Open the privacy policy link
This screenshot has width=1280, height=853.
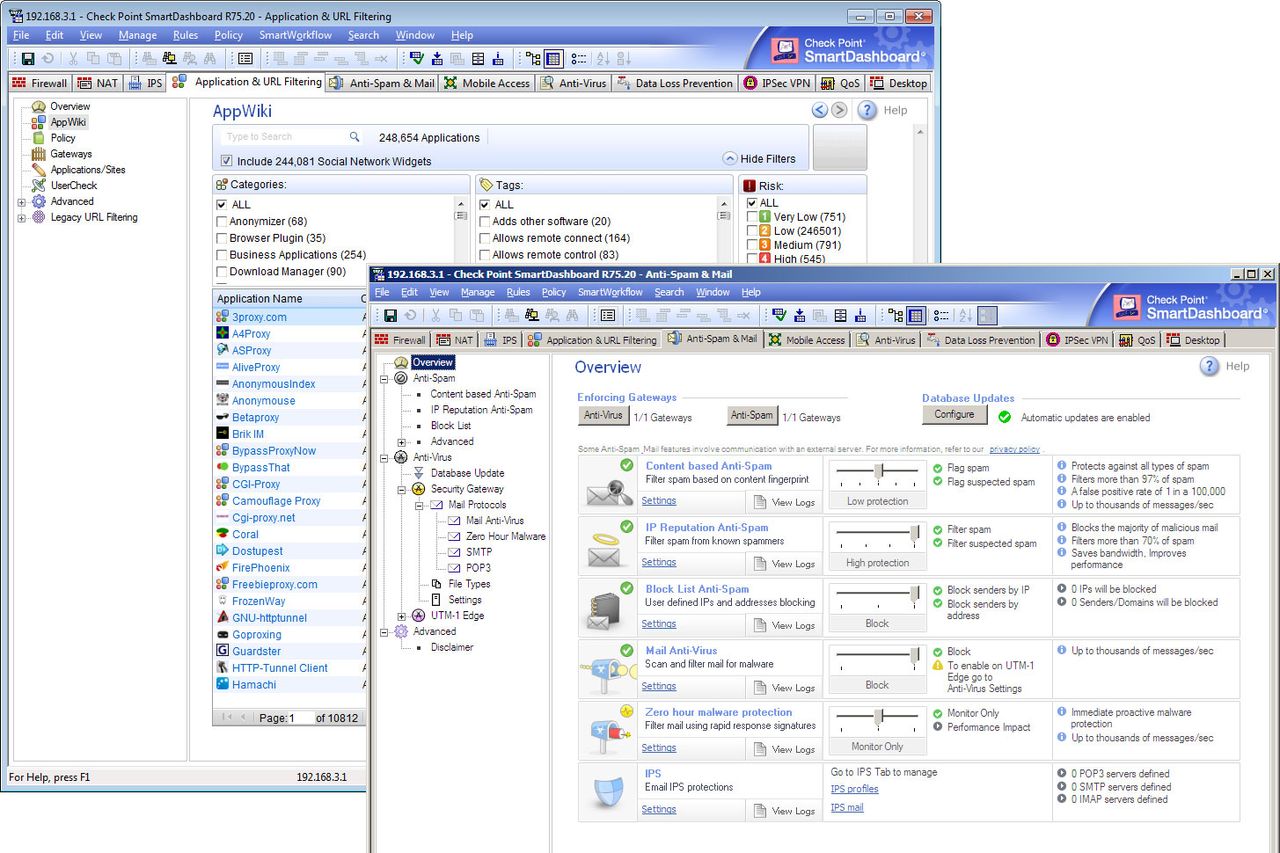coord(1015,449)
